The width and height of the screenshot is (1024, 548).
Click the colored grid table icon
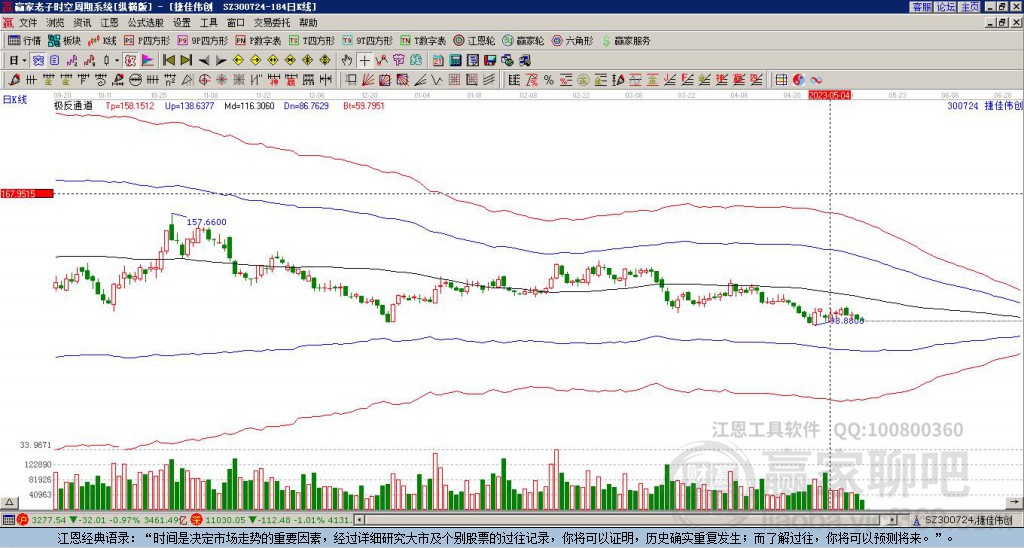pyautogui.click(x=782, y=80)
